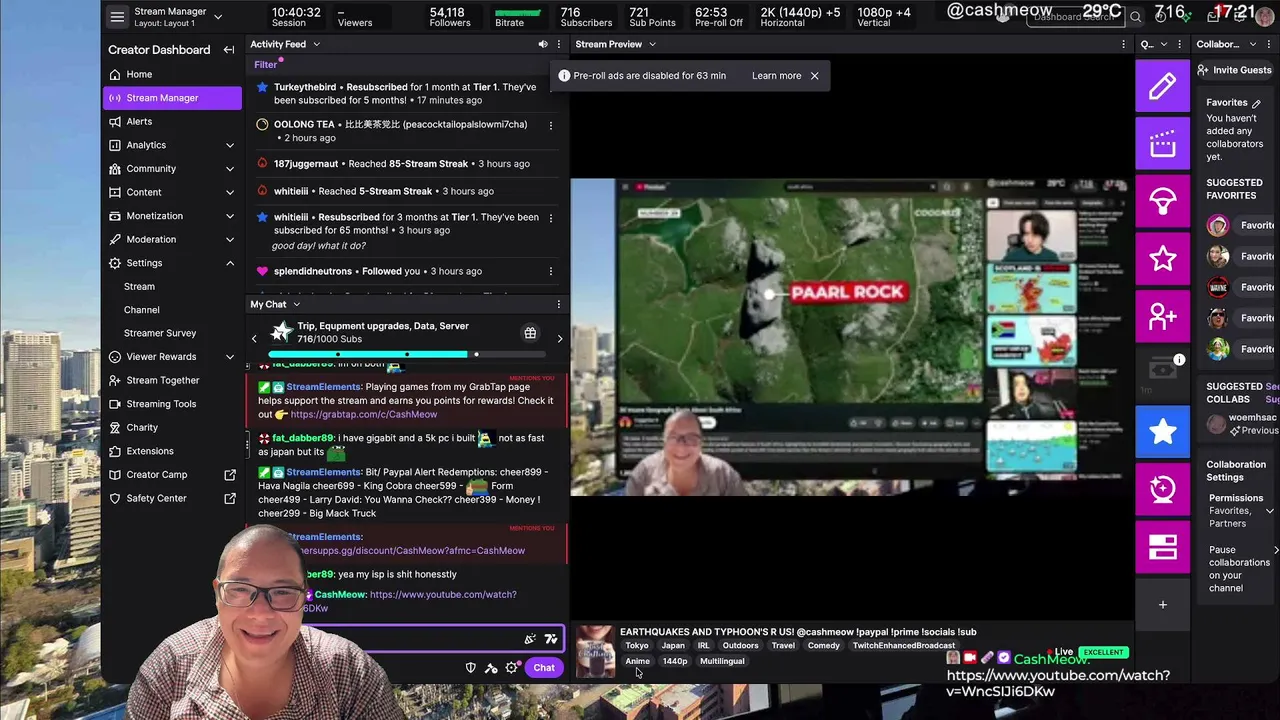Add a new quick action with plus
The width and height of the screenshot is (1280, 720).
[1162, 604]
